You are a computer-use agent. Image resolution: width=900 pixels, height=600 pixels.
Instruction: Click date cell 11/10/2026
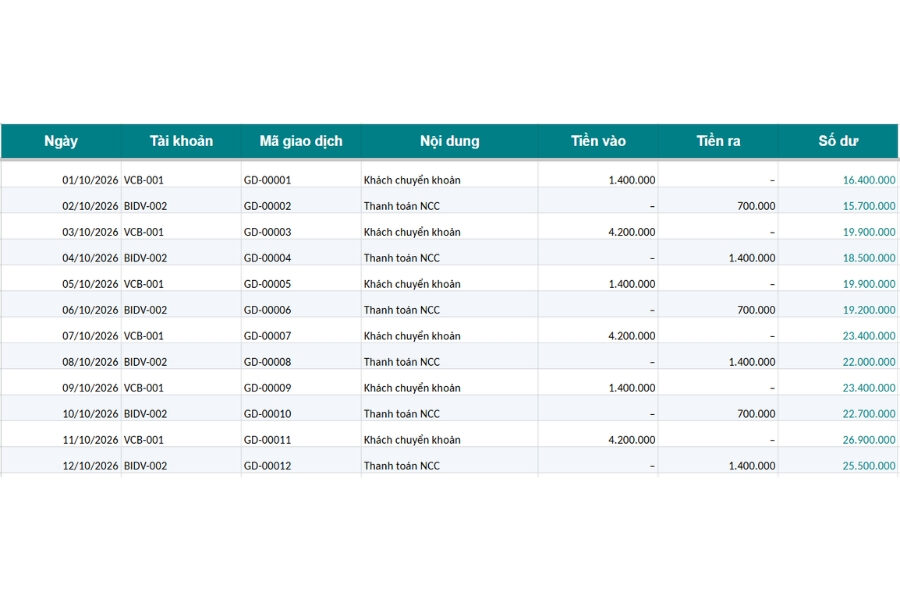[x=90, y=439]
